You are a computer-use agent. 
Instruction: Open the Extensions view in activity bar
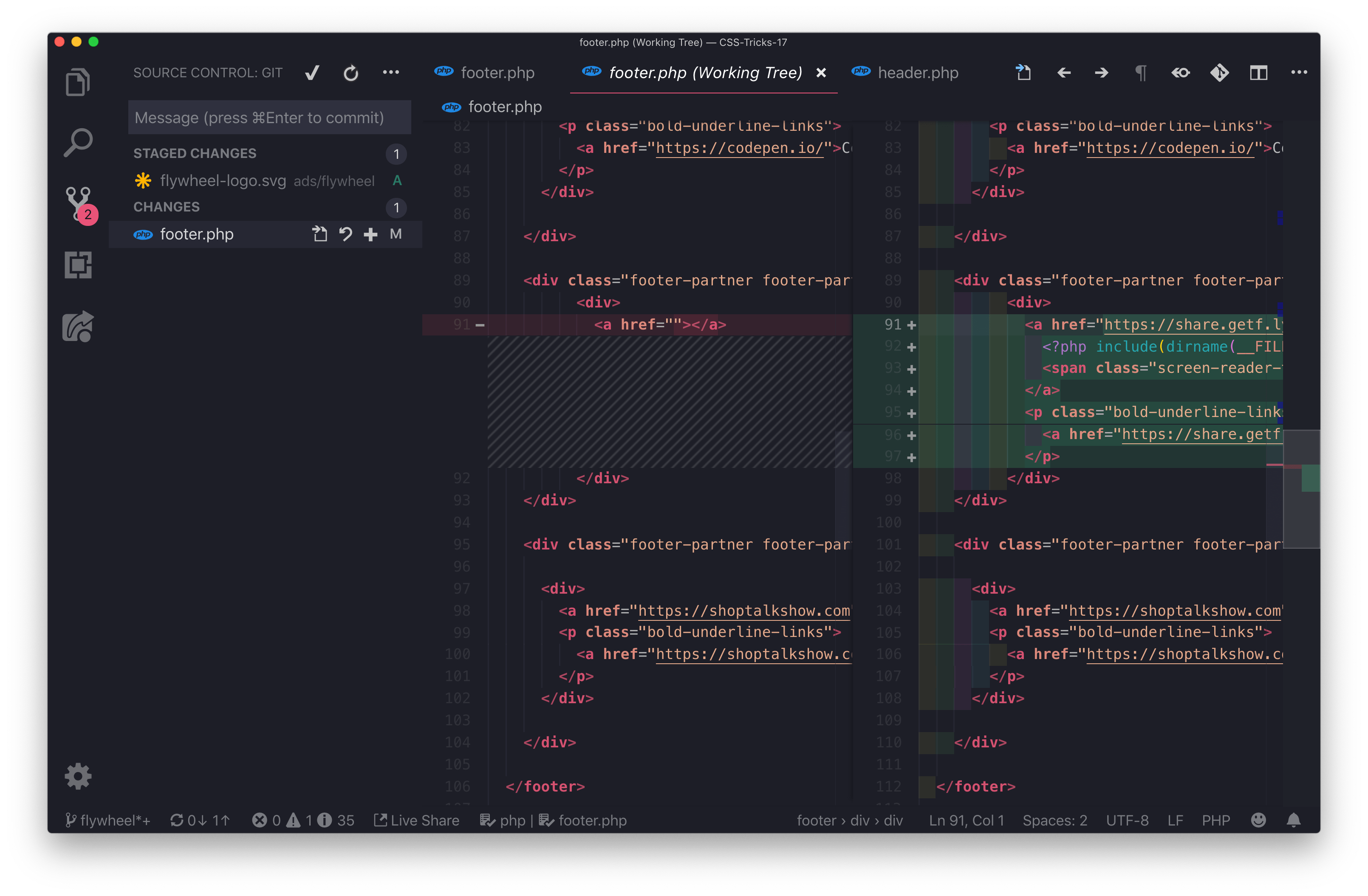(78, 265)
